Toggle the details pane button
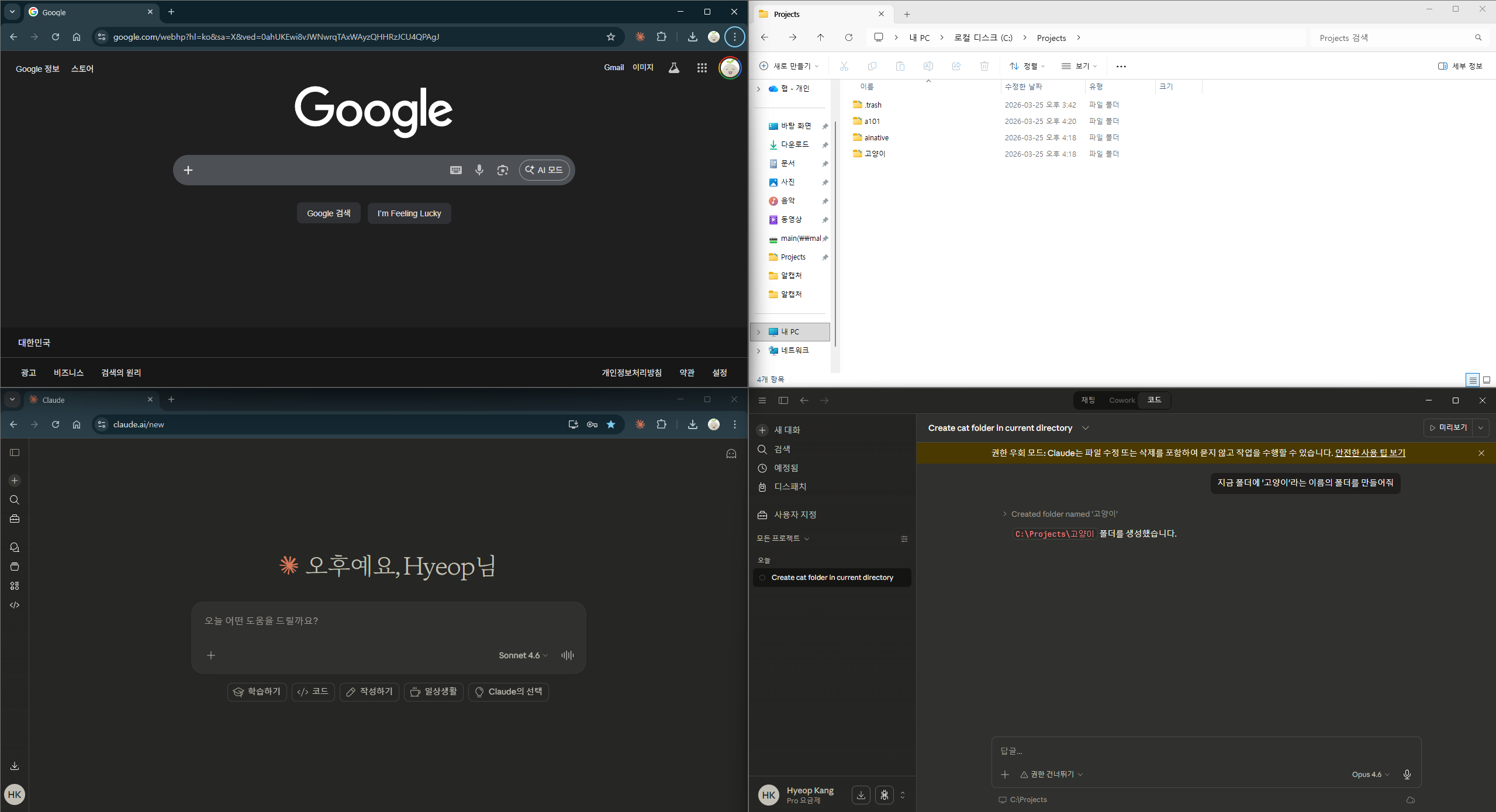Screen dimensions: 1496x812 click(x=1460, y=66)
